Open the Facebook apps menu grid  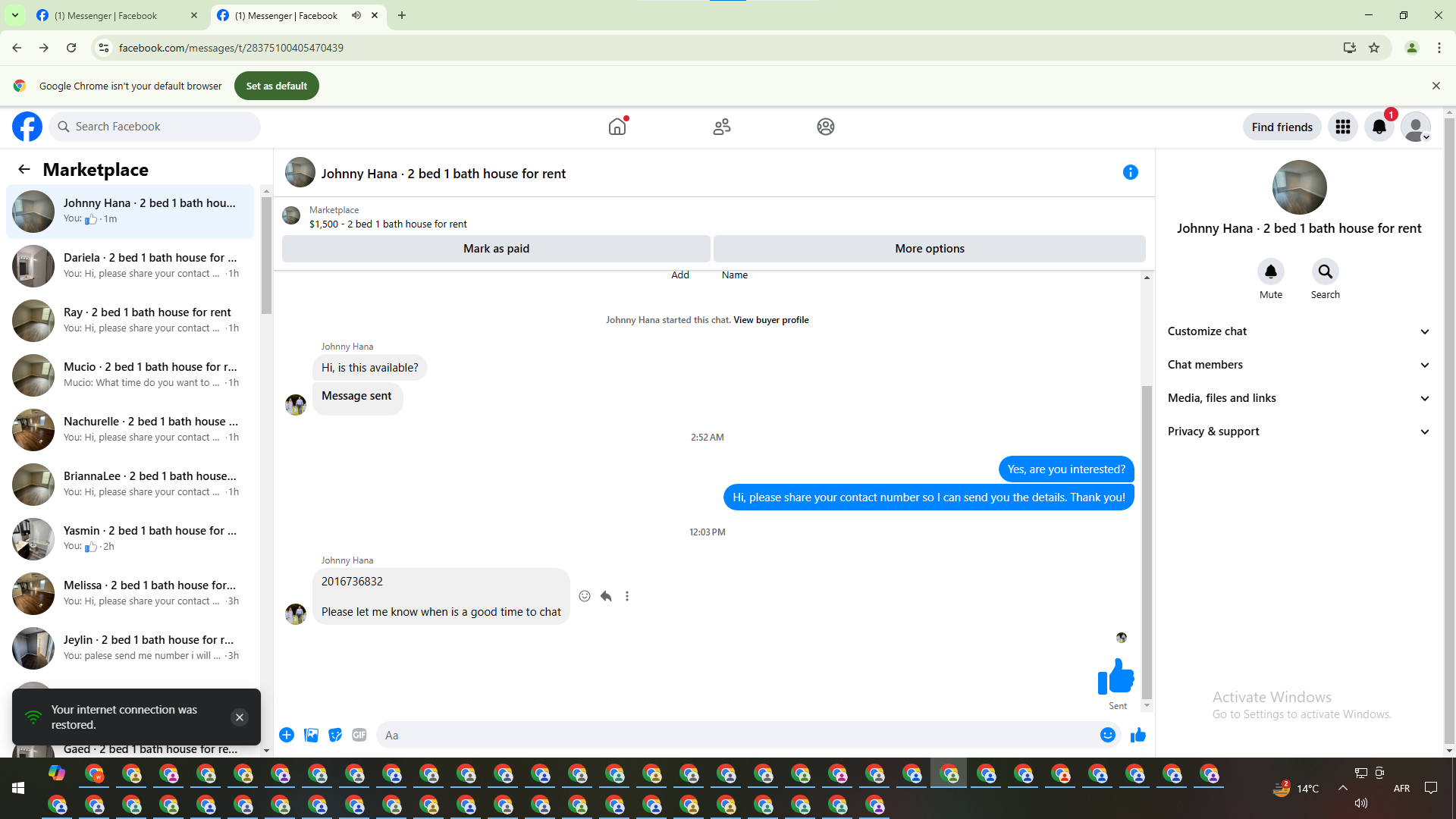[x=1343, y=127]
